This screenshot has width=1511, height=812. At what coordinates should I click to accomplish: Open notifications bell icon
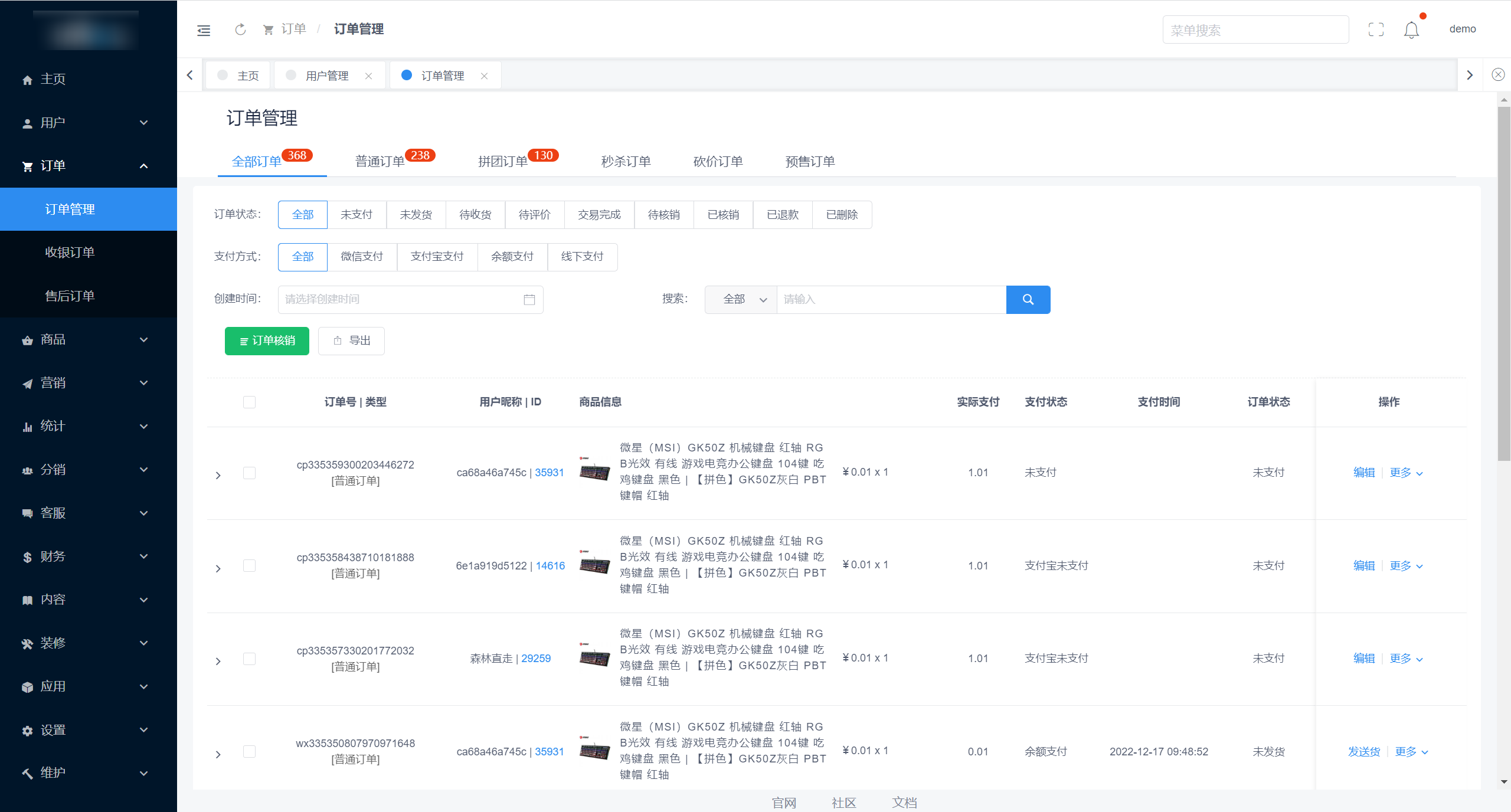coord(1411,30)
